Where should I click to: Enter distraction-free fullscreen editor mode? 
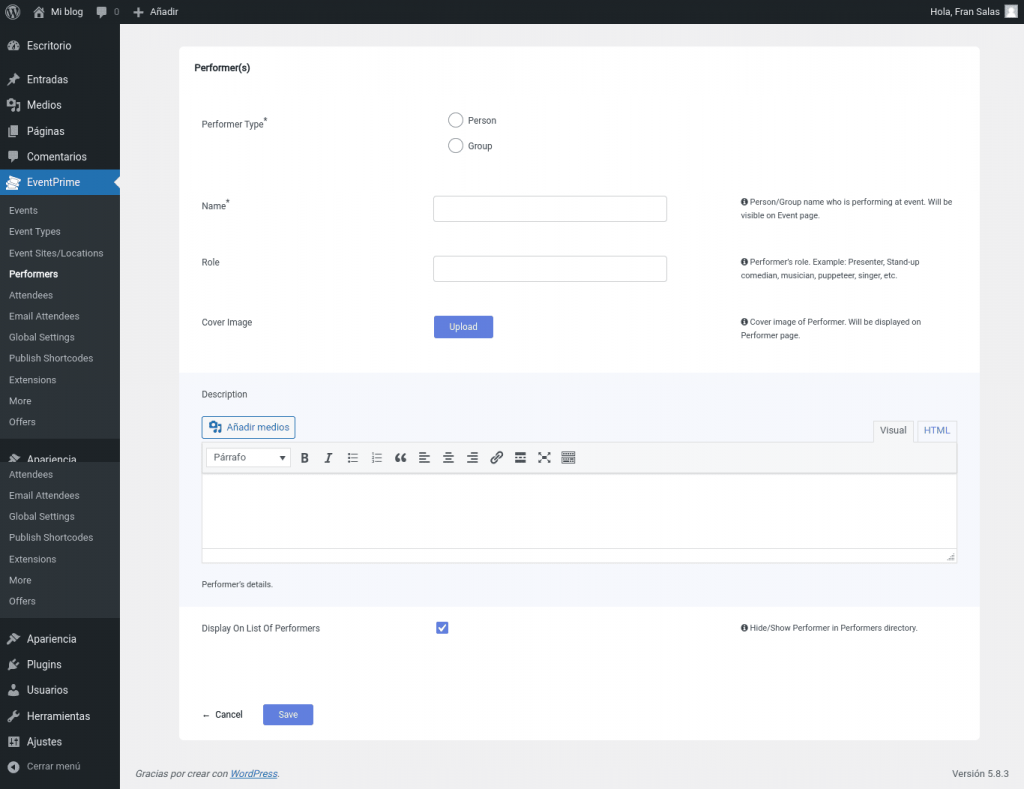click(544, 458)
